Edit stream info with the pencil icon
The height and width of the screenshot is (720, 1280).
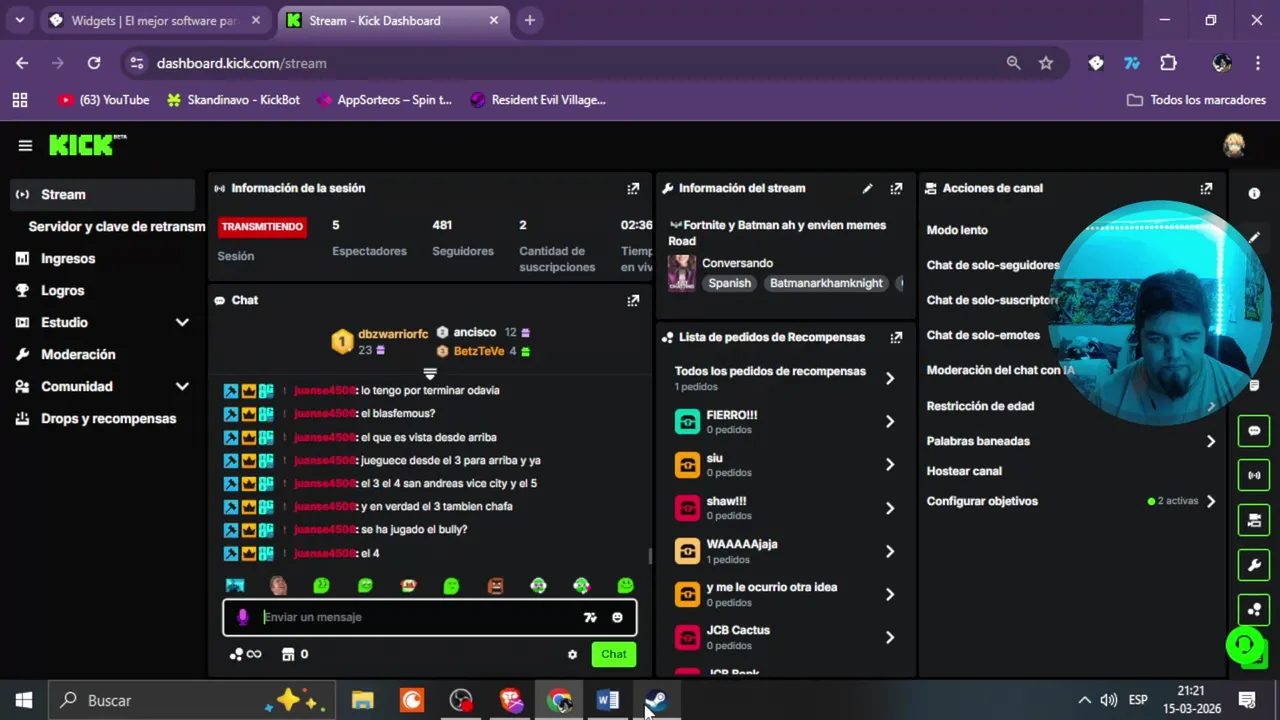[868, 188]
